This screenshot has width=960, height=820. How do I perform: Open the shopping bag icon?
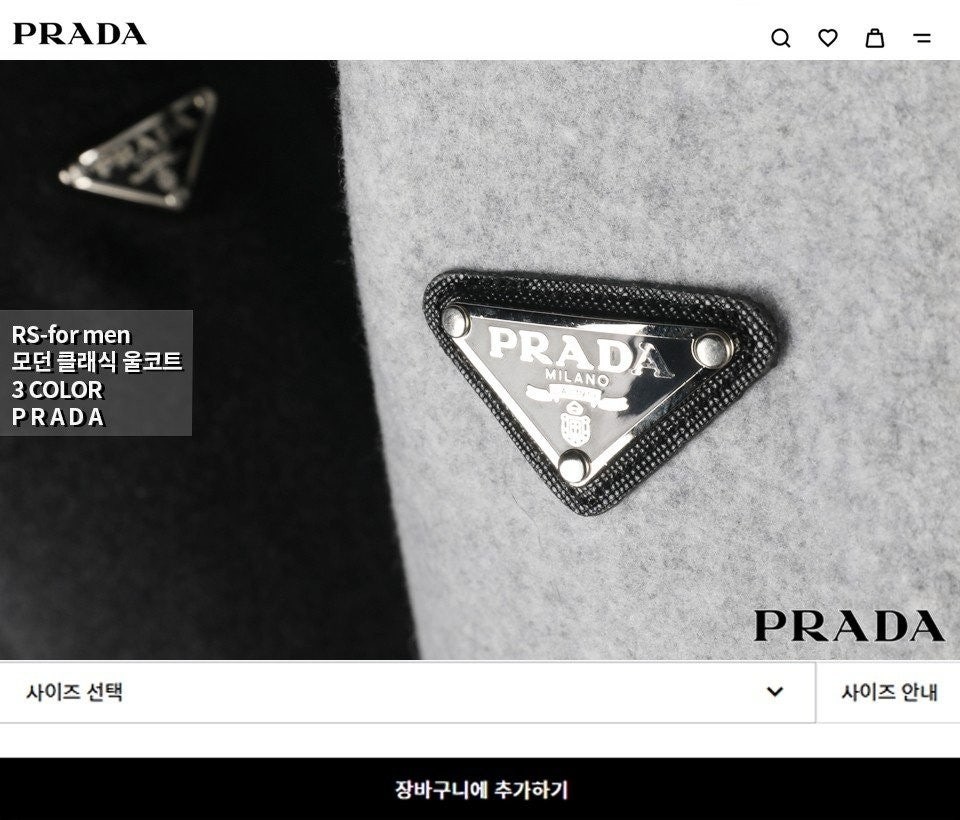point(874,38)
